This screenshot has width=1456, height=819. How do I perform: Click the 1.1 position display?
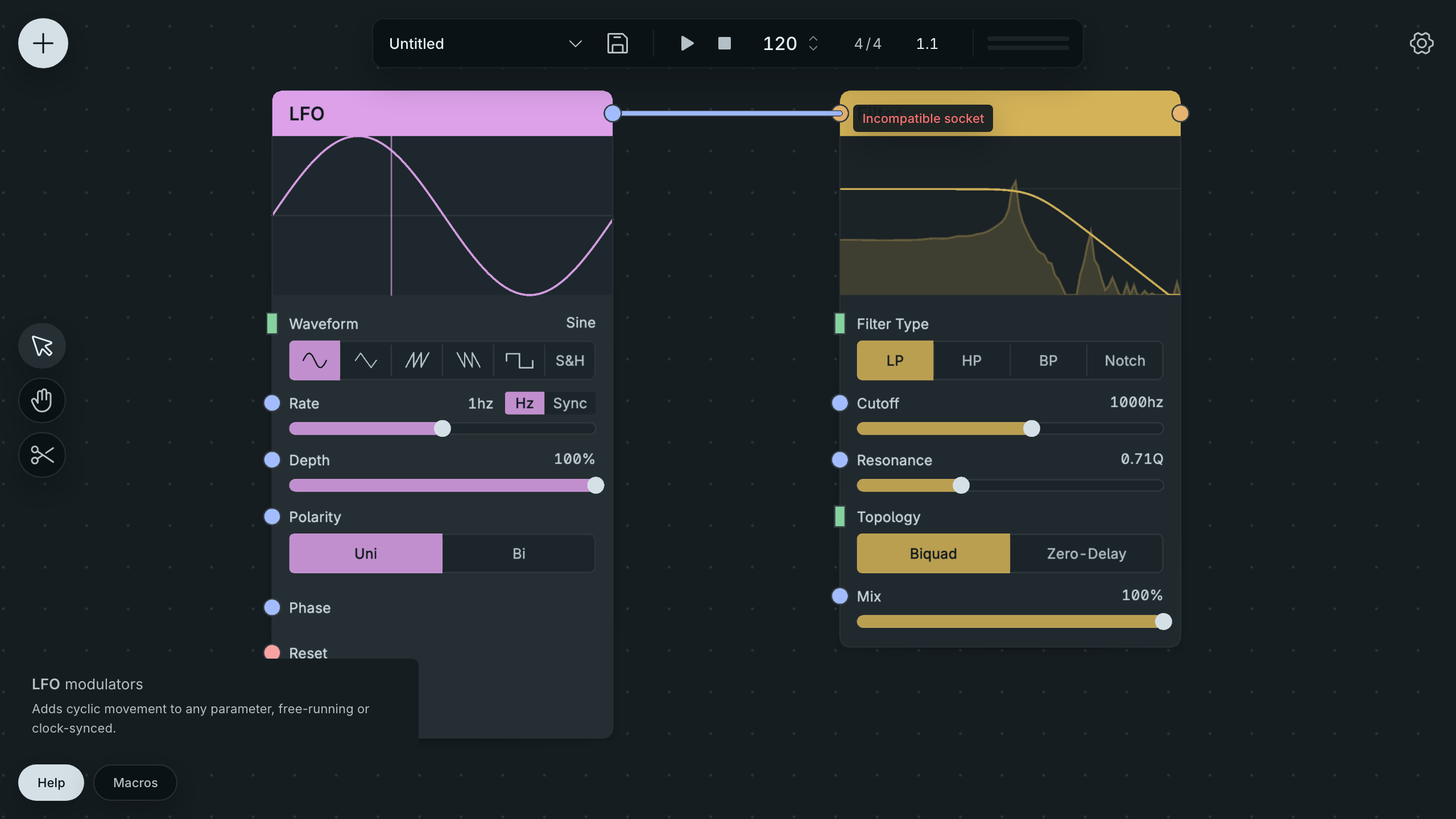(926, 43)
